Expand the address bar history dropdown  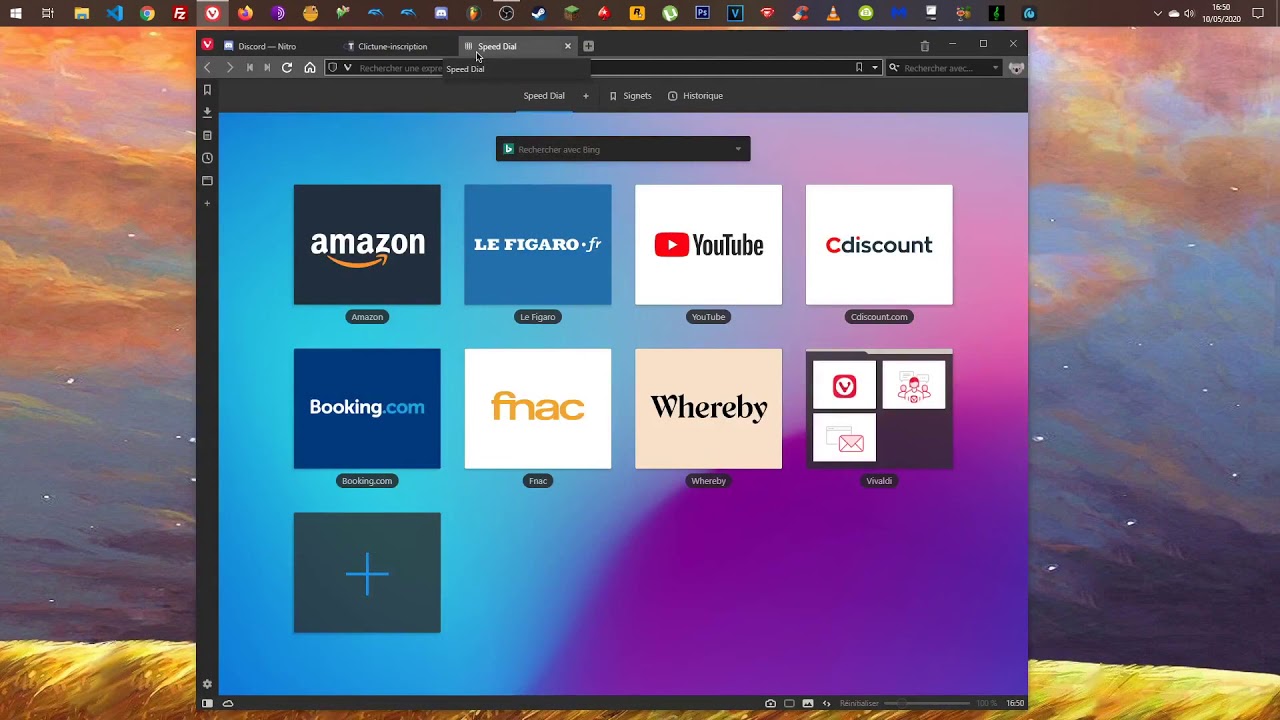pos(875,68)
